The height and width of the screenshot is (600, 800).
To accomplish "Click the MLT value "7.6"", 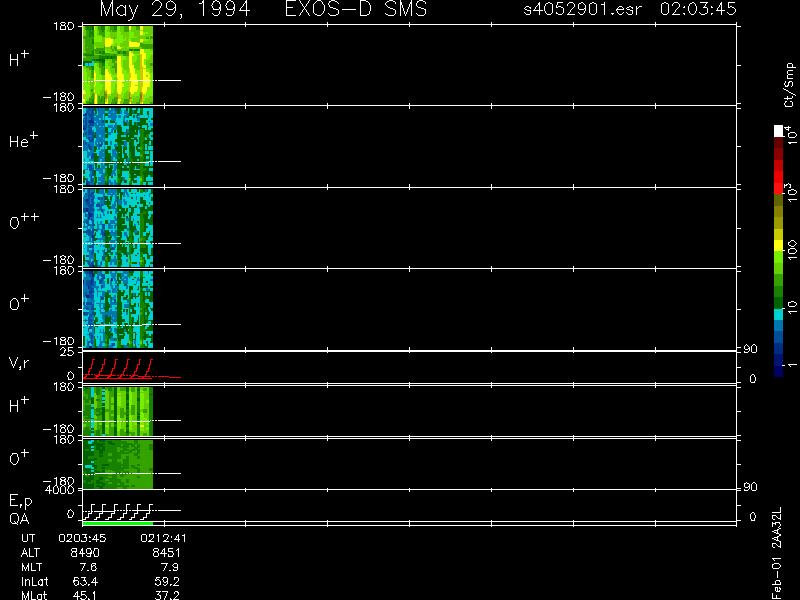I will [x=88, y=567].
